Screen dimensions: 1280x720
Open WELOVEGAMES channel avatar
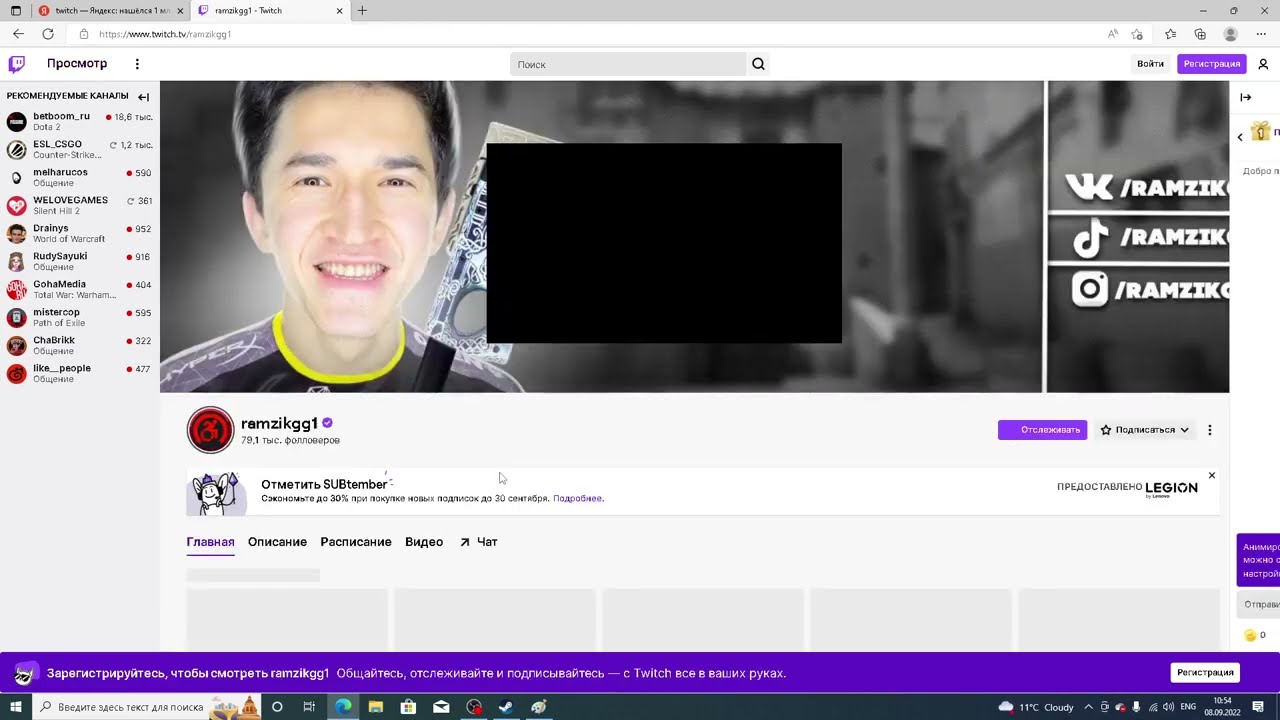click(x=16, y=206)
